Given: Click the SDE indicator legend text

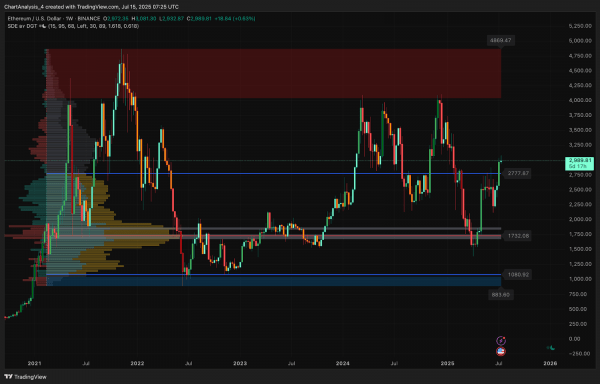Looking at the screenshot, I should pyautogui.click(x=73, y=26).
